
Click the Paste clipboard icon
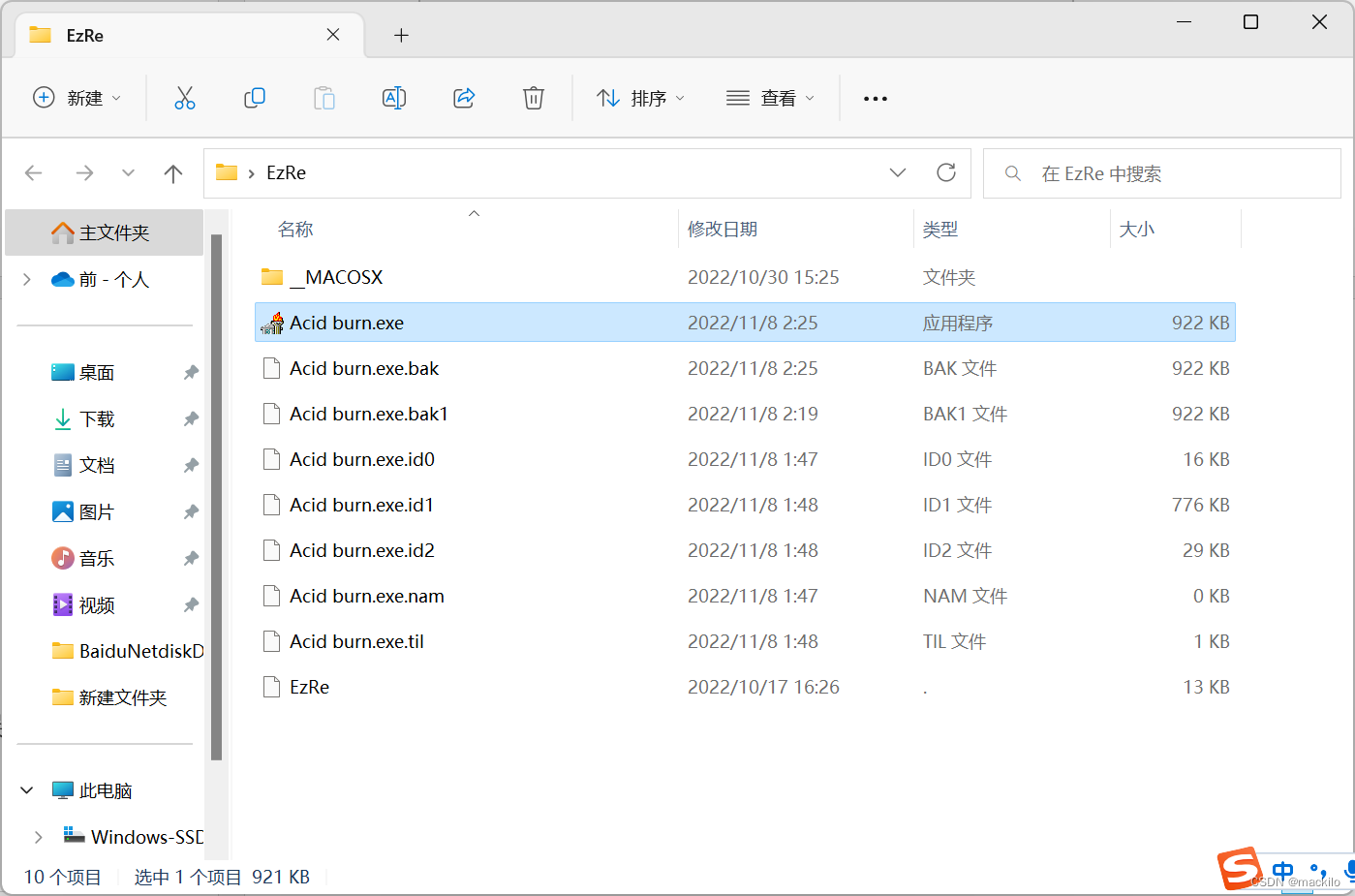coord(324,98)
